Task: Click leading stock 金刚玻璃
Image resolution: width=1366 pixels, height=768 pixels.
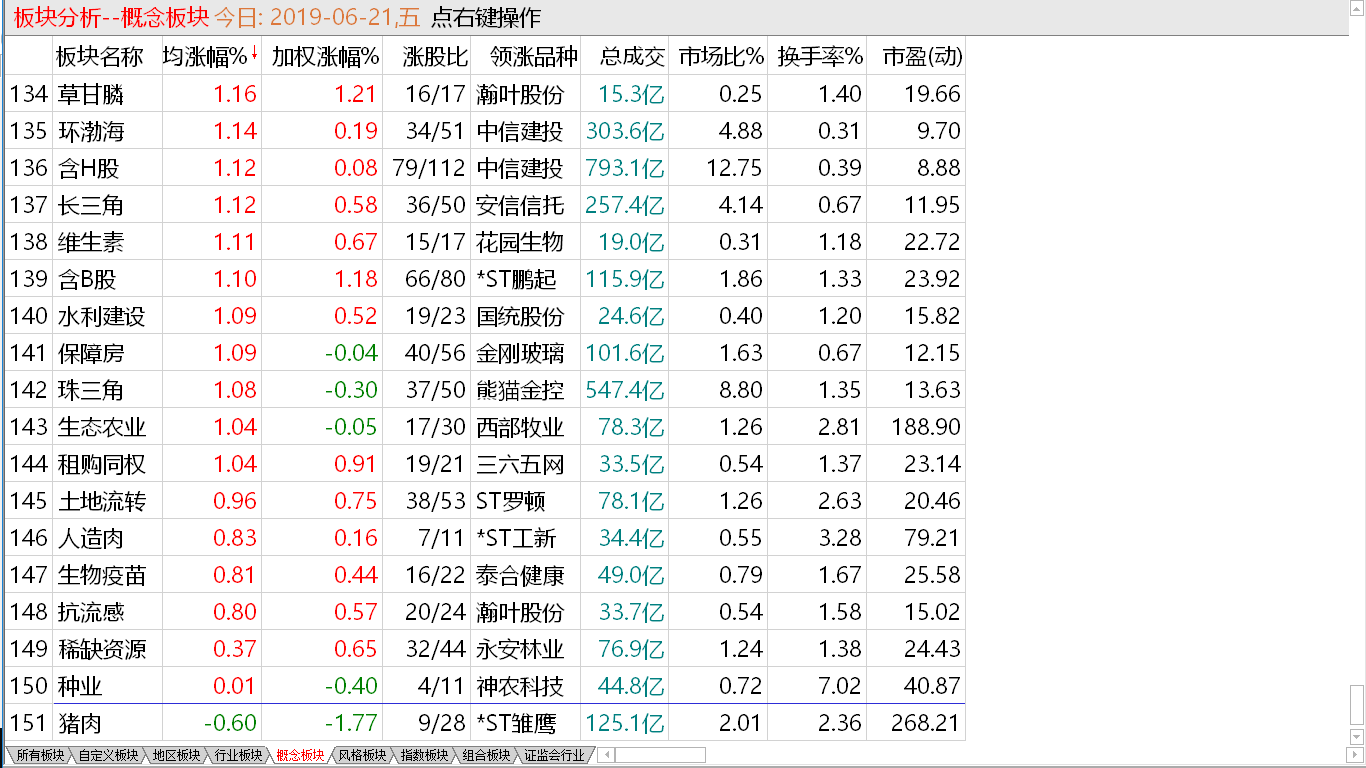Action: pos(520,353)
